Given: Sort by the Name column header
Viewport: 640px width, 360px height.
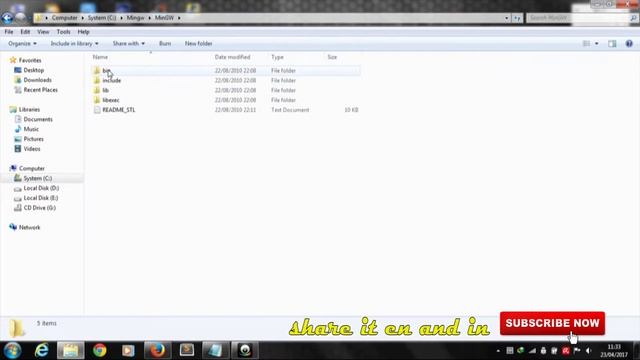Looking at the screenshot, I should (x=100, y=57).
